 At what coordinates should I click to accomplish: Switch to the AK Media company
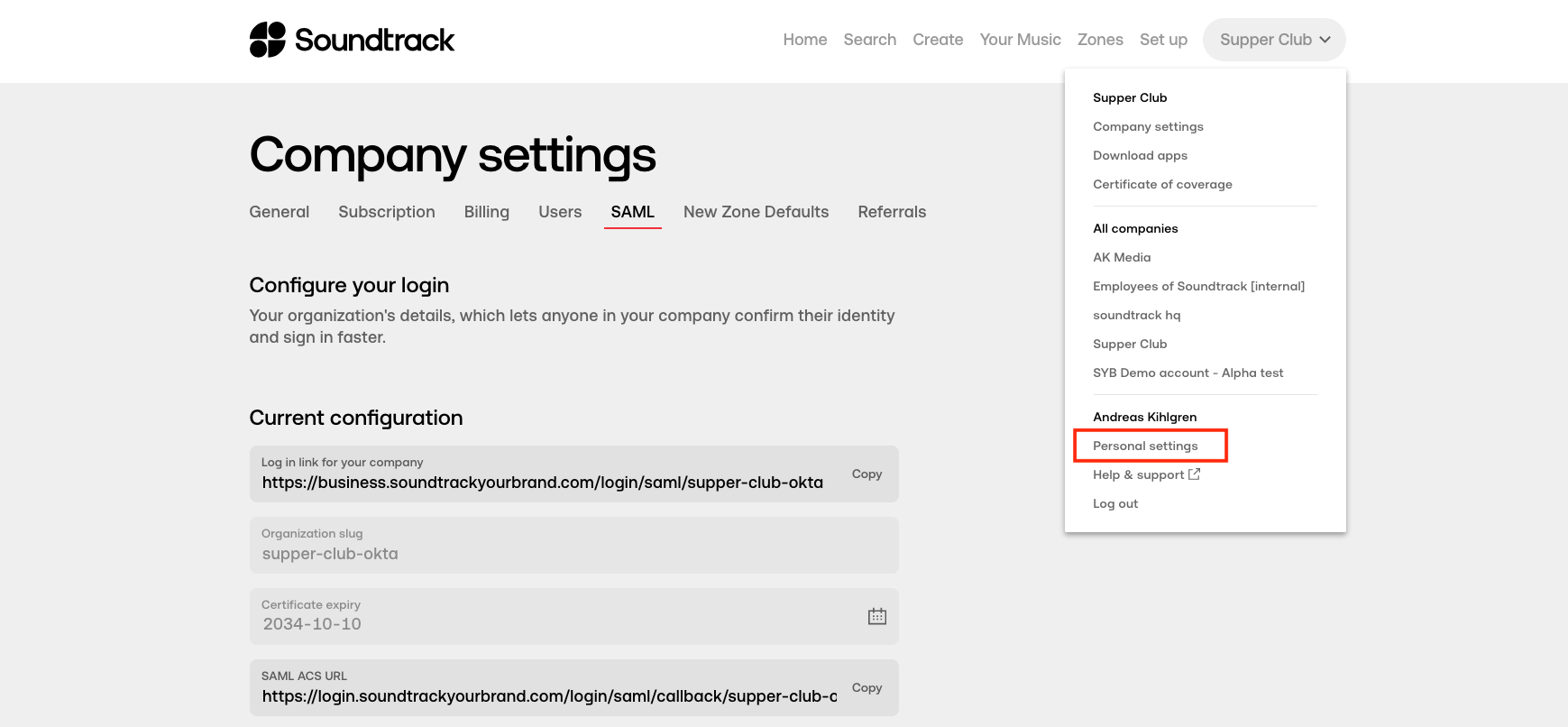click(x=1122, y=257)
